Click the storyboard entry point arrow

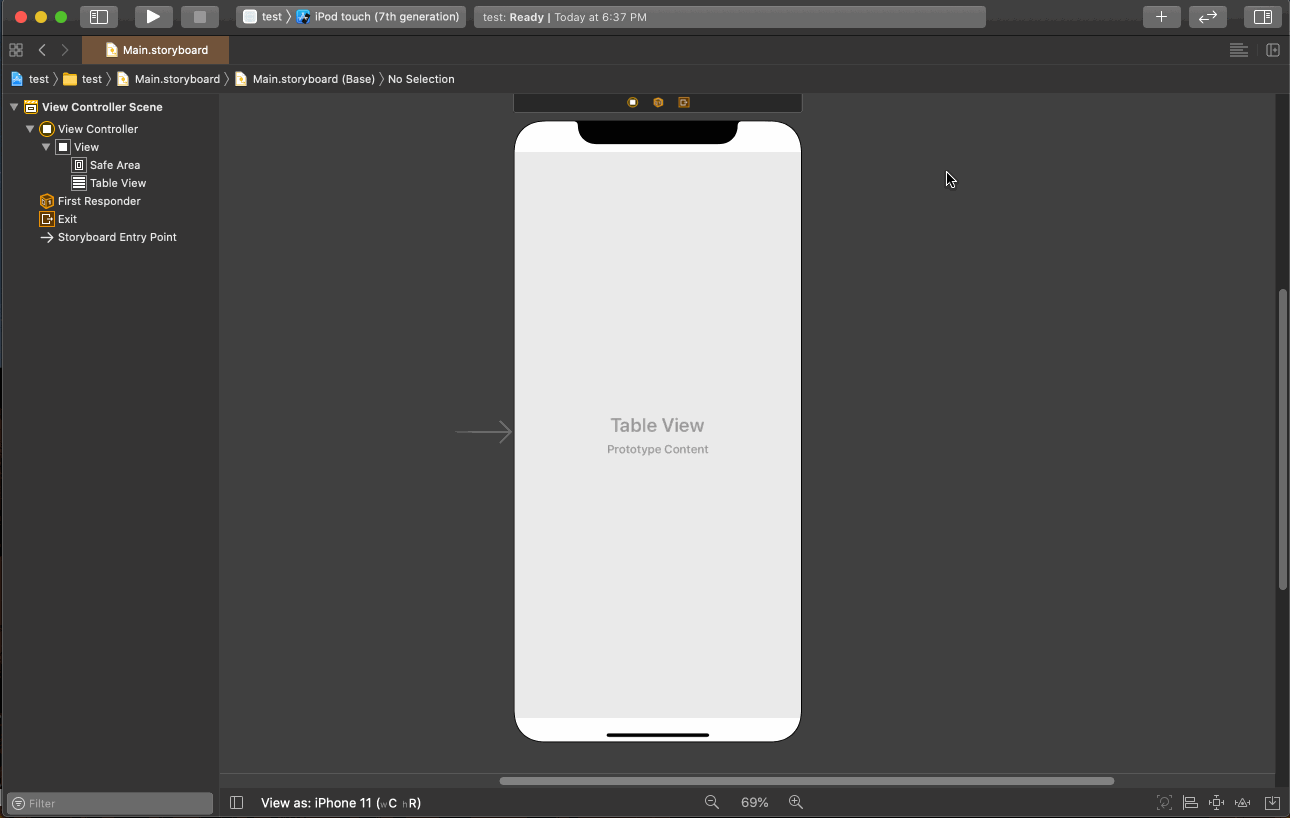click(x=484, y=432)
